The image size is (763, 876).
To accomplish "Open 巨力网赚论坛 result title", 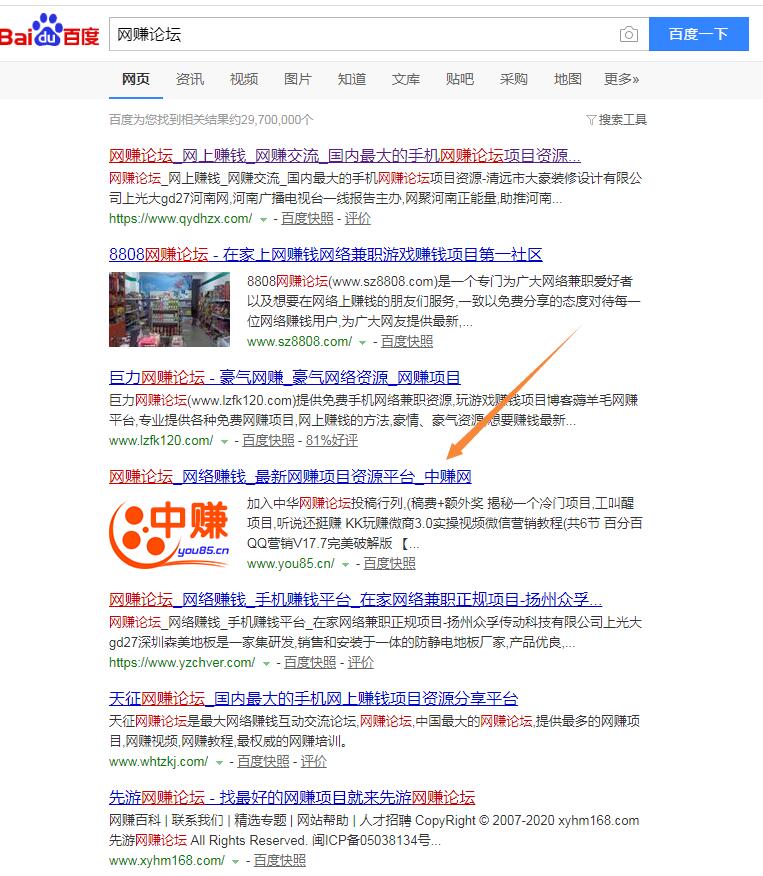I will coord(284,377).
